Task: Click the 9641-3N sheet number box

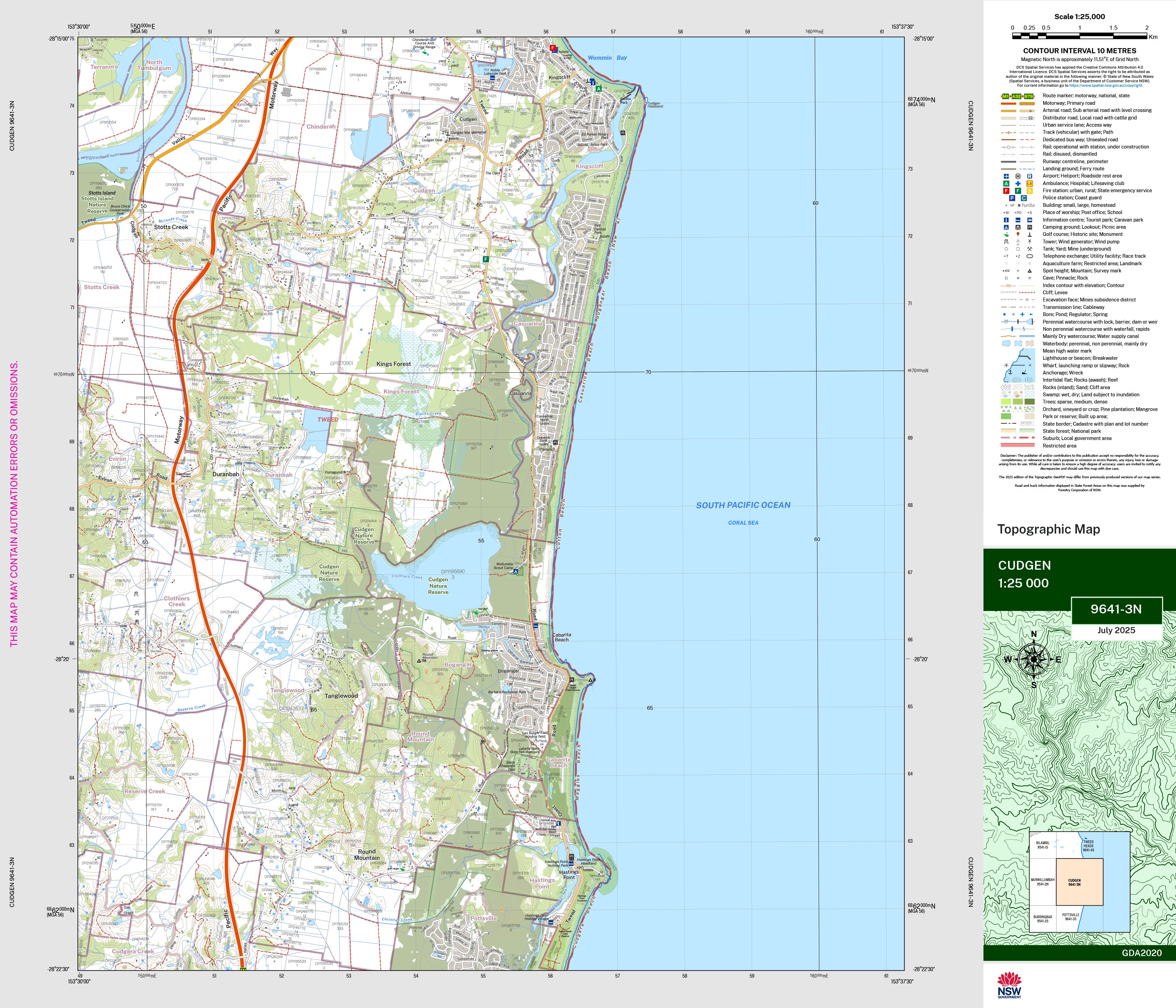Action: coord(1116,609)
